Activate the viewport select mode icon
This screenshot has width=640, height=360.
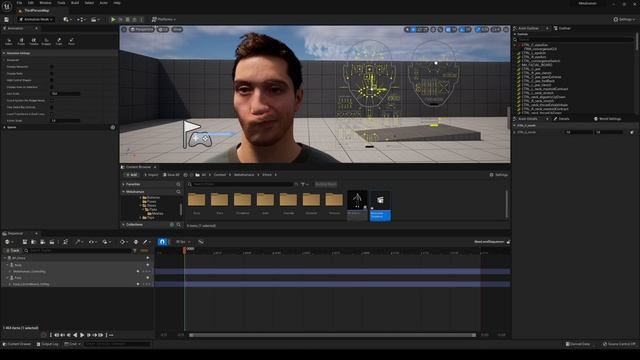click(407, 29)
